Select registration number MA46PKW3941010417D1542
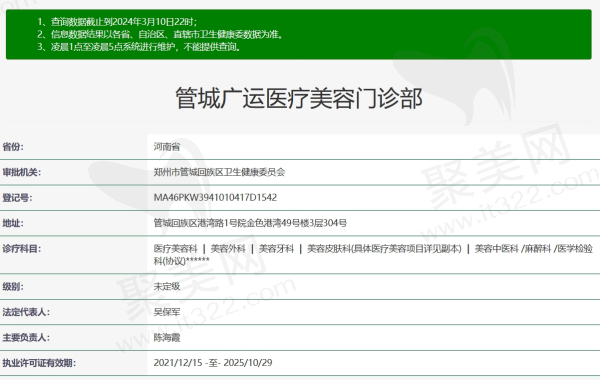Viewport: 600px width, 380px height. (215, 197)
